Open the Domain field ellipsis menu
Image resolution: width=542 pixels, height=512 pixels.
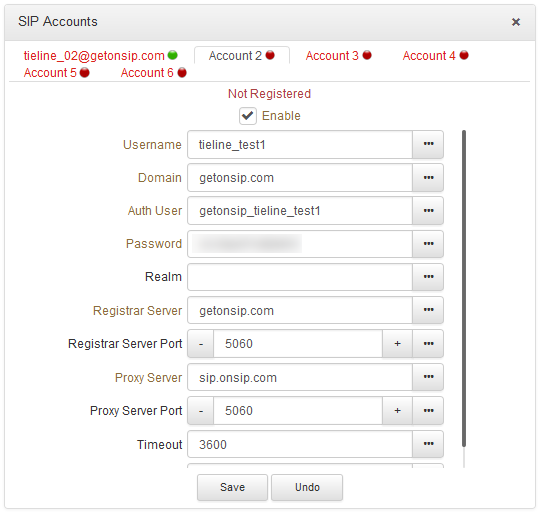[x=428, y=178]
